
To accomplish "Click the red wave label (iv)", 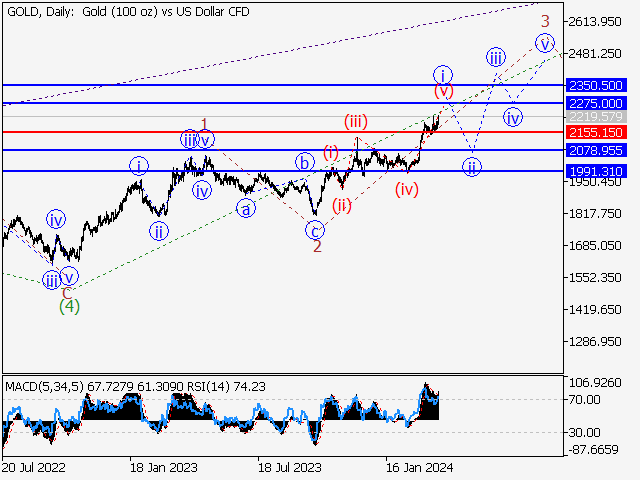I will click(x=407, y=189).
